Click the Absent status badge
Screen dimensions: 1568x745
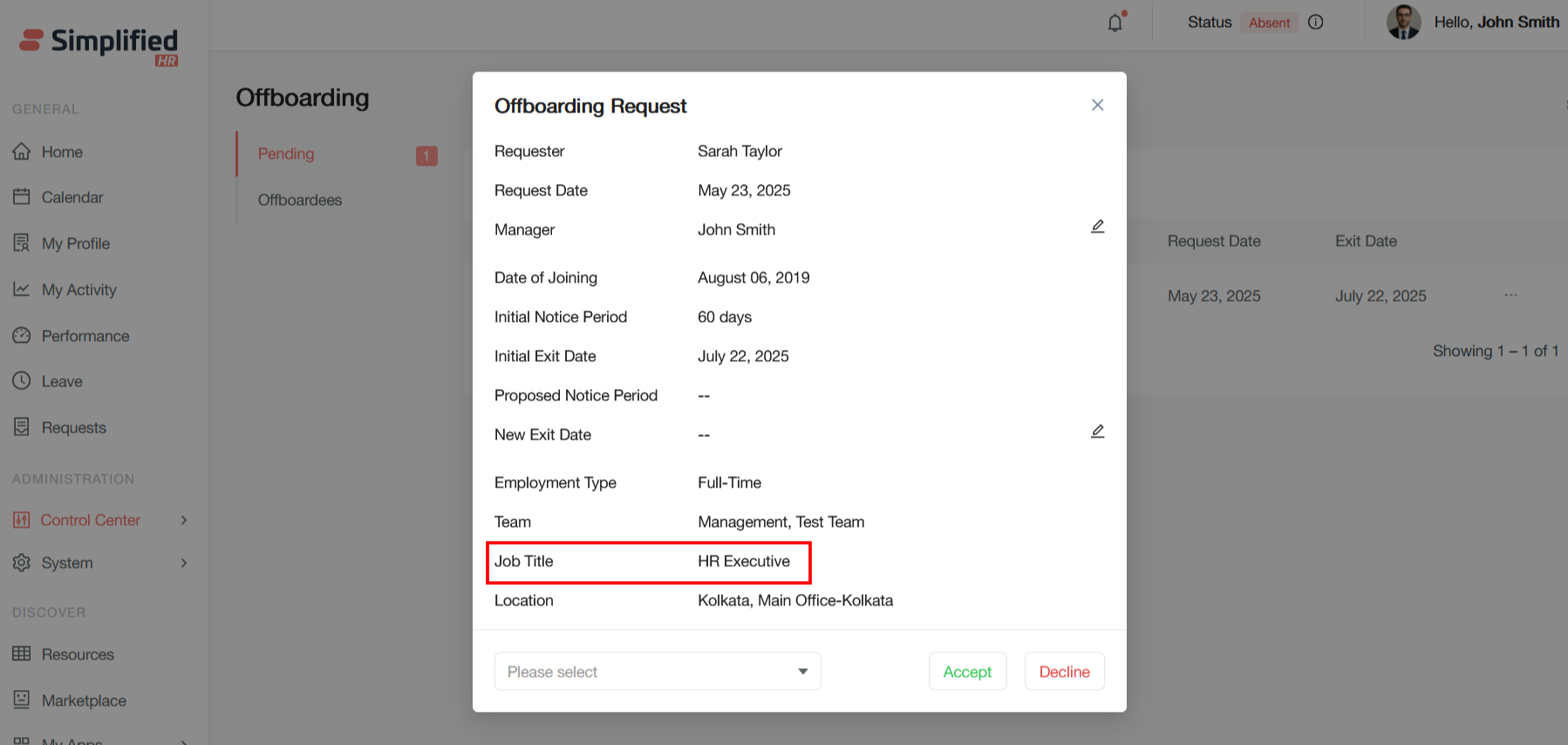tap(1269, 23)
